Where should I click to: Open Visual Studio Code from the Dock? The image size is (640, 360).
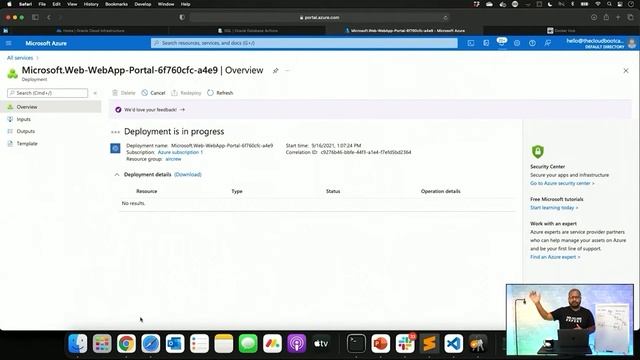453,344
